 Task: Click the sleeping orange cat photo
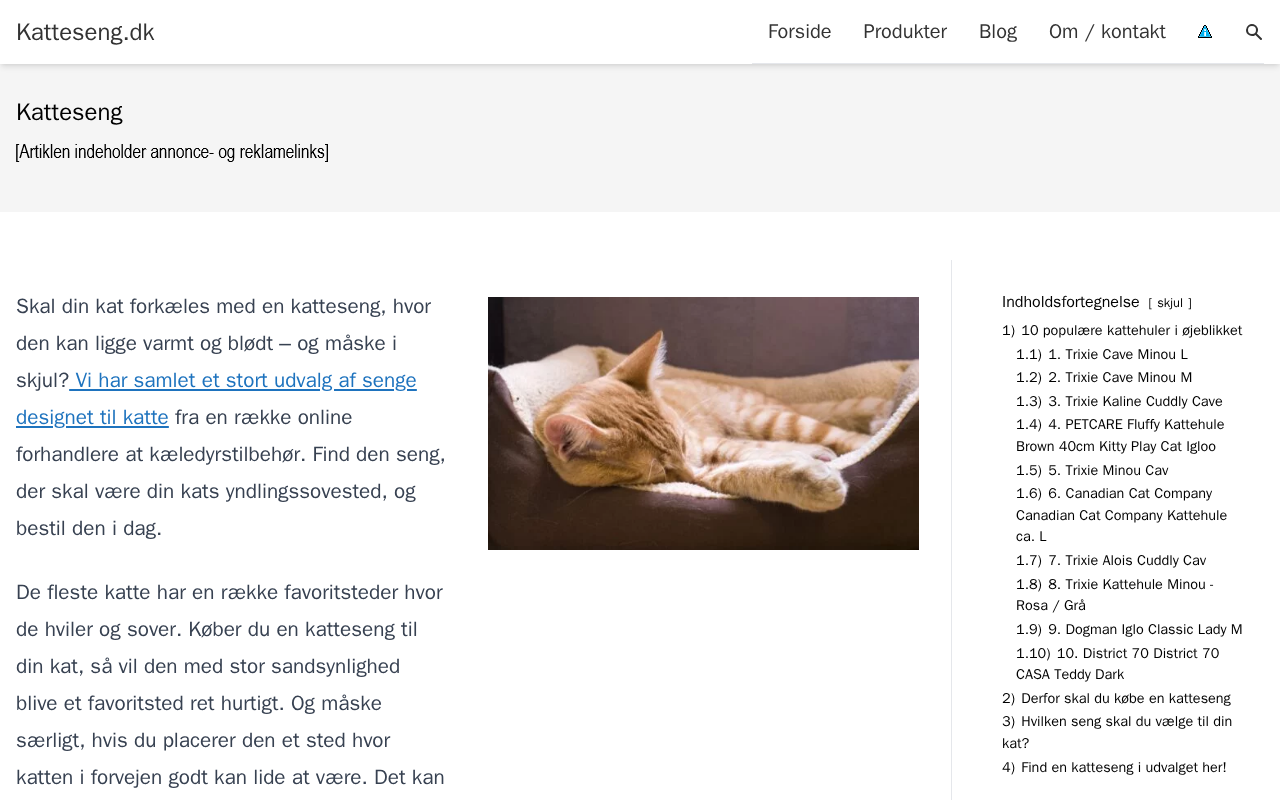tap(703, 423)
